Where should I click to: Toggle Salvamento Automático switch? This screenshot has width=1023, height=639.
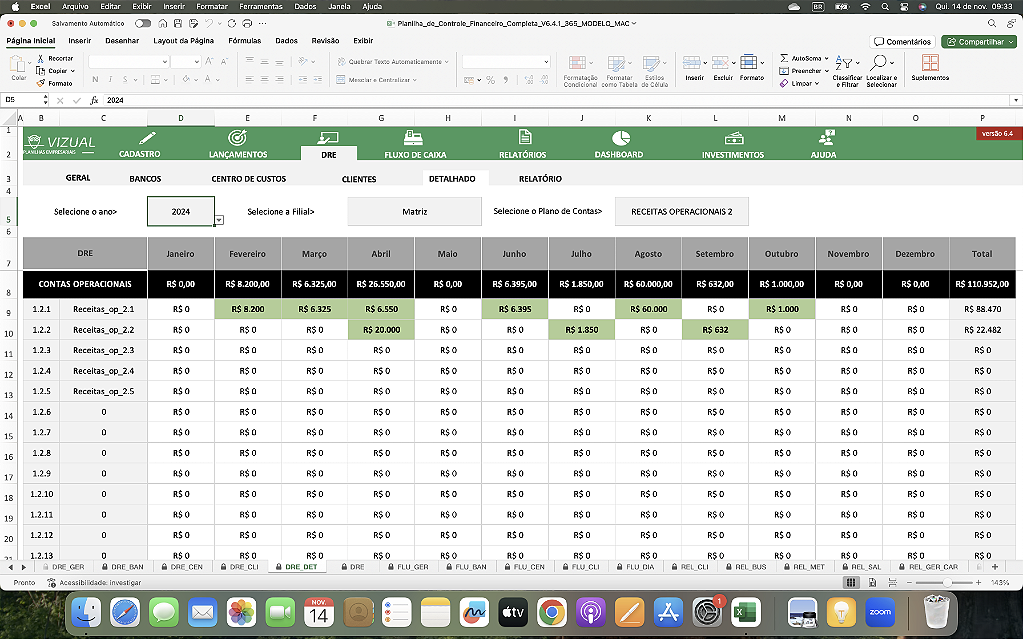(x=142, y=23)
